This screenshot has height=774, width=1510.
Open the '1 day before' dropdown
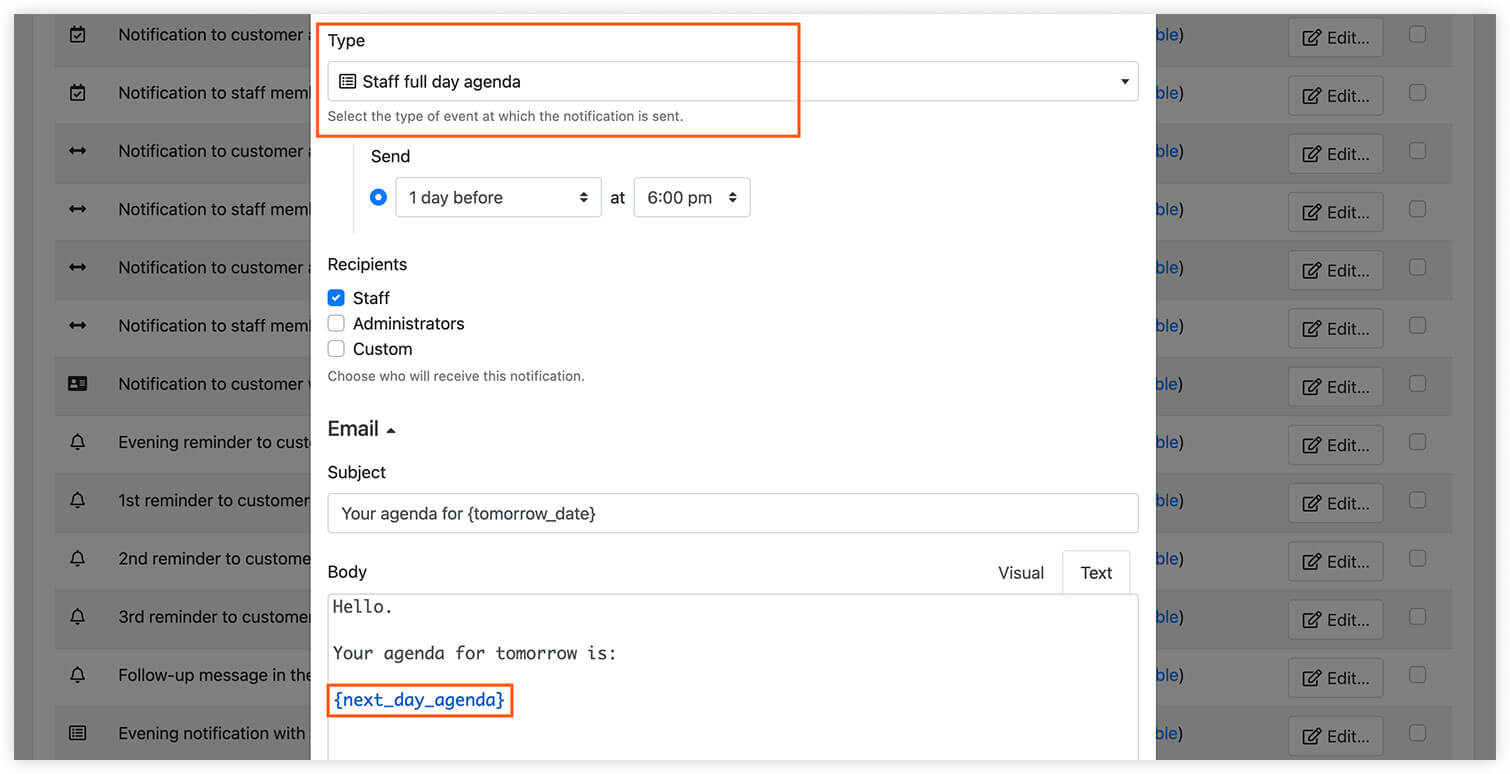point(499,197)
